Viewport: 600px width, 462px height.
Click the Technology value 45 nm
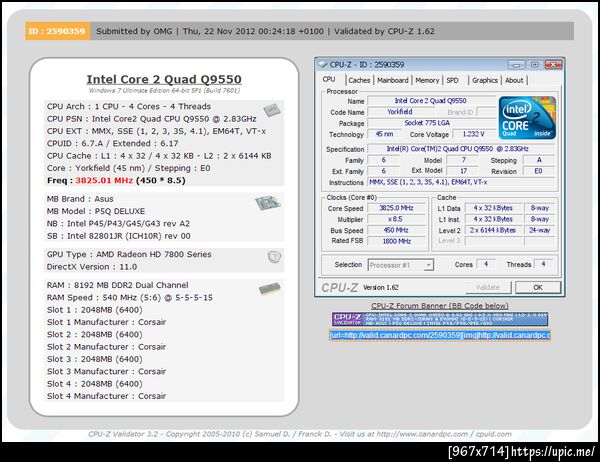[x=385, y=134]
